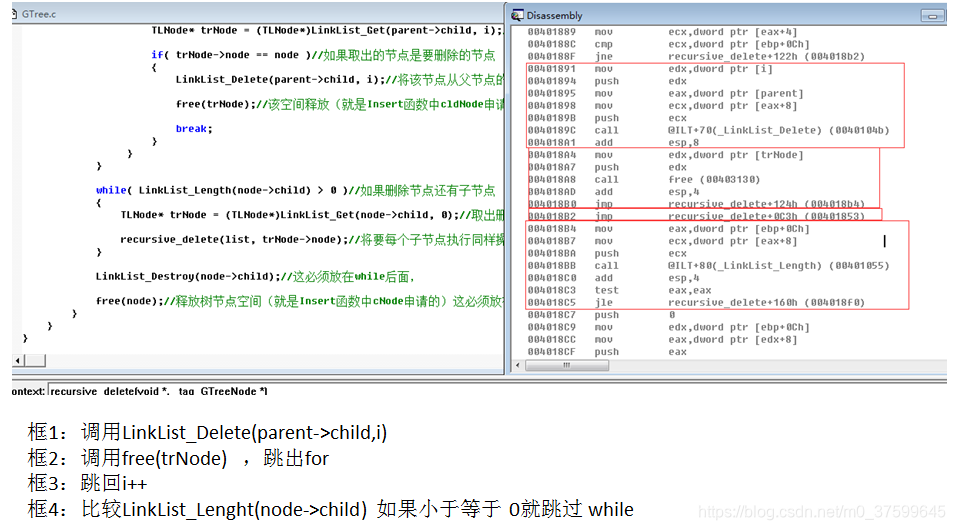
Task: Click the jne instruction at 0040188F
Action: 696,56
